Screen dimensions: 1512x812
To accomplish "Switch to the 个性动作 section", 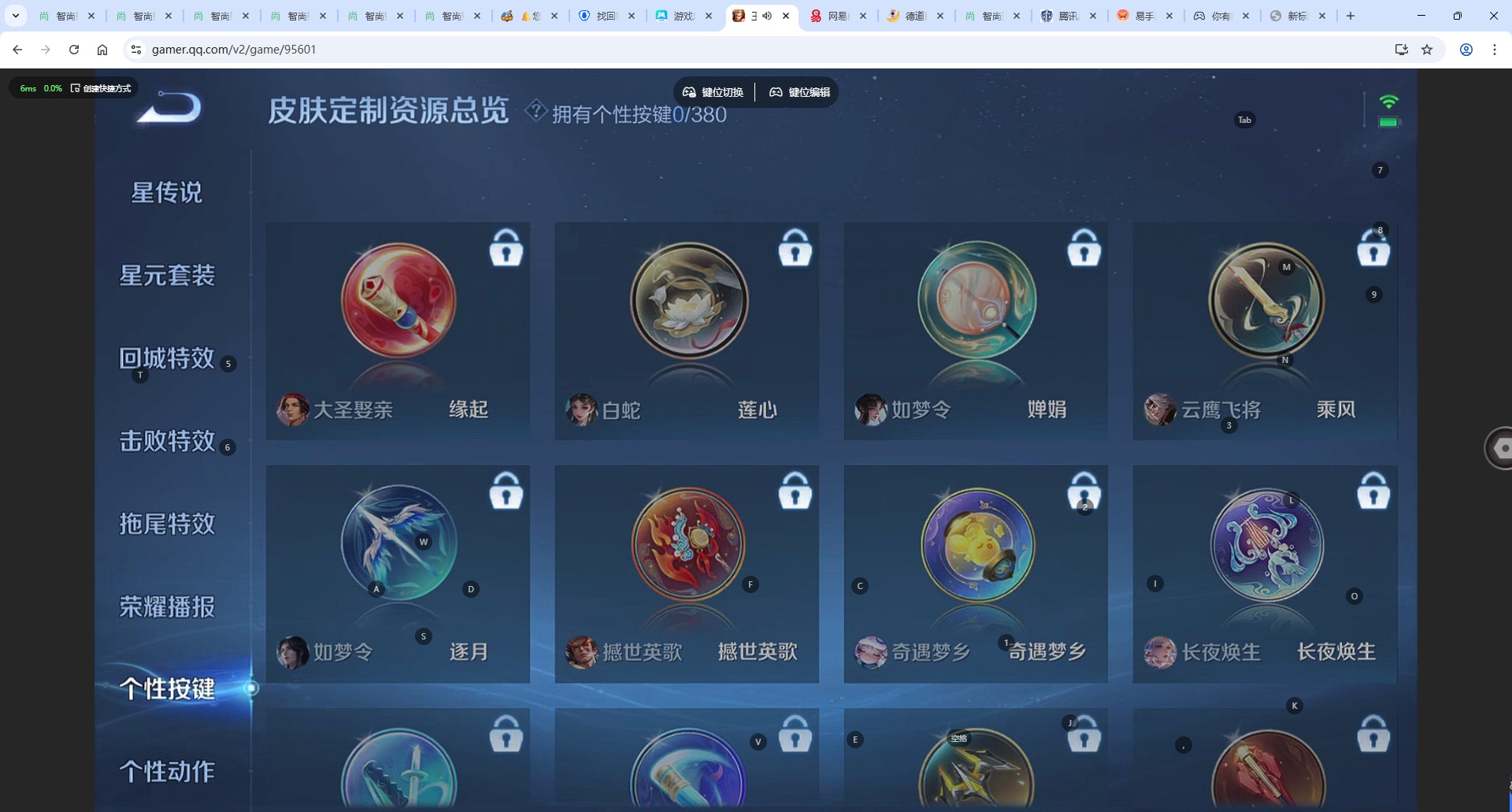I will (167, 771).
